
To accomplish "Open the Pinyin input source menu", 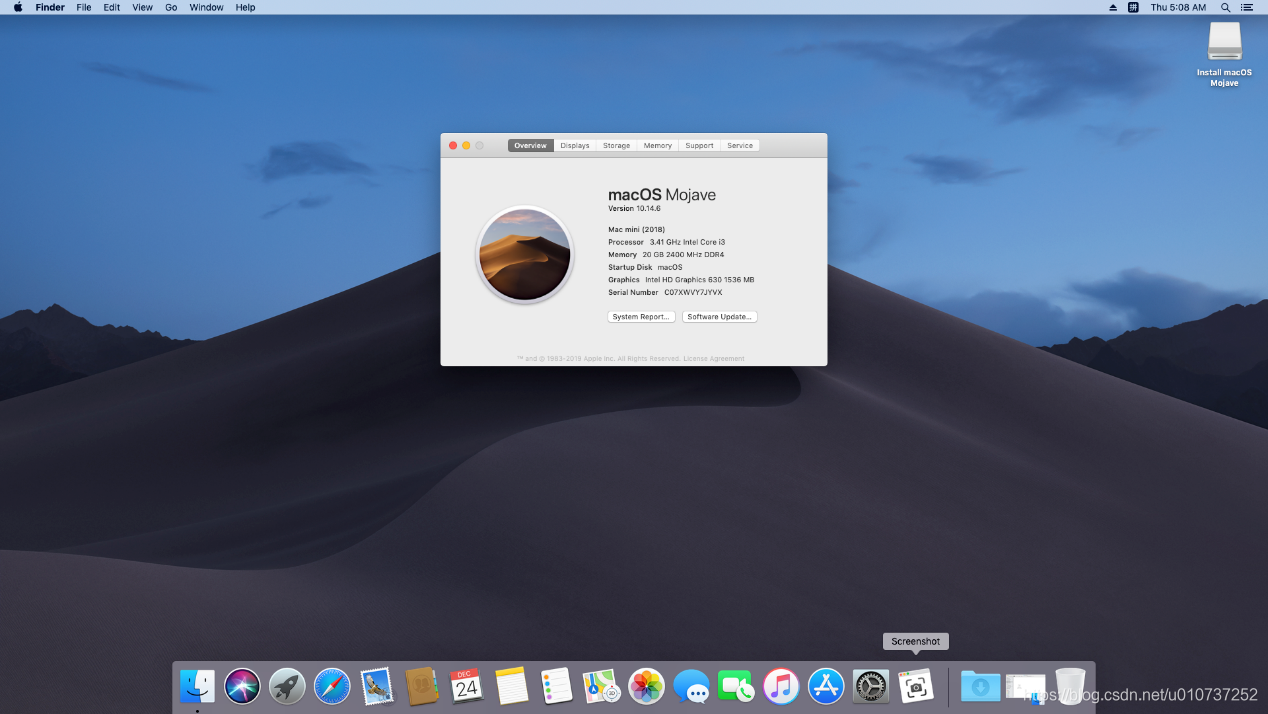I will (1133, 7).
